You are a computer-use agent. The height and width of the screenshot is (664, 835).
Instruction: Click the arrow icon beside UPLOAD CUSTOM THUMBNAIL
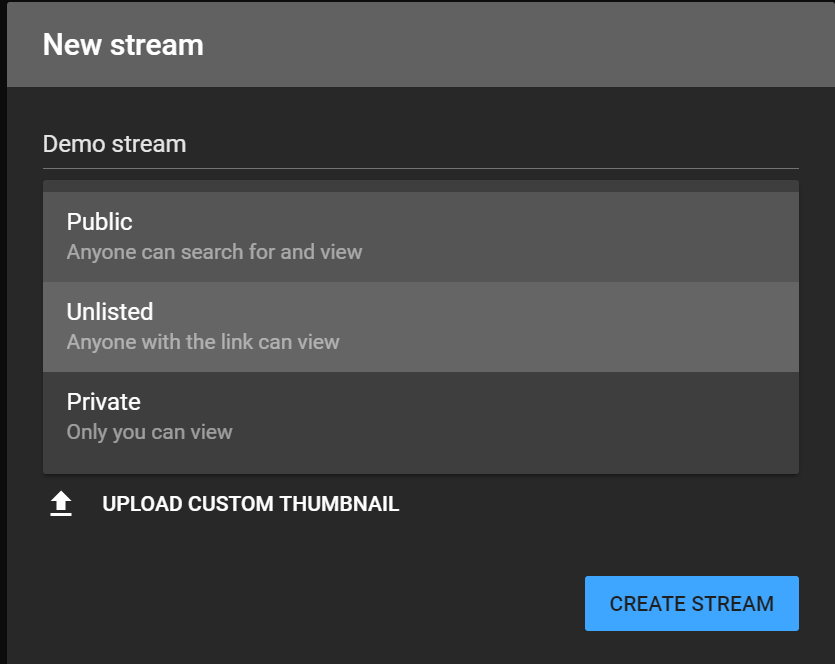point(60,503)
